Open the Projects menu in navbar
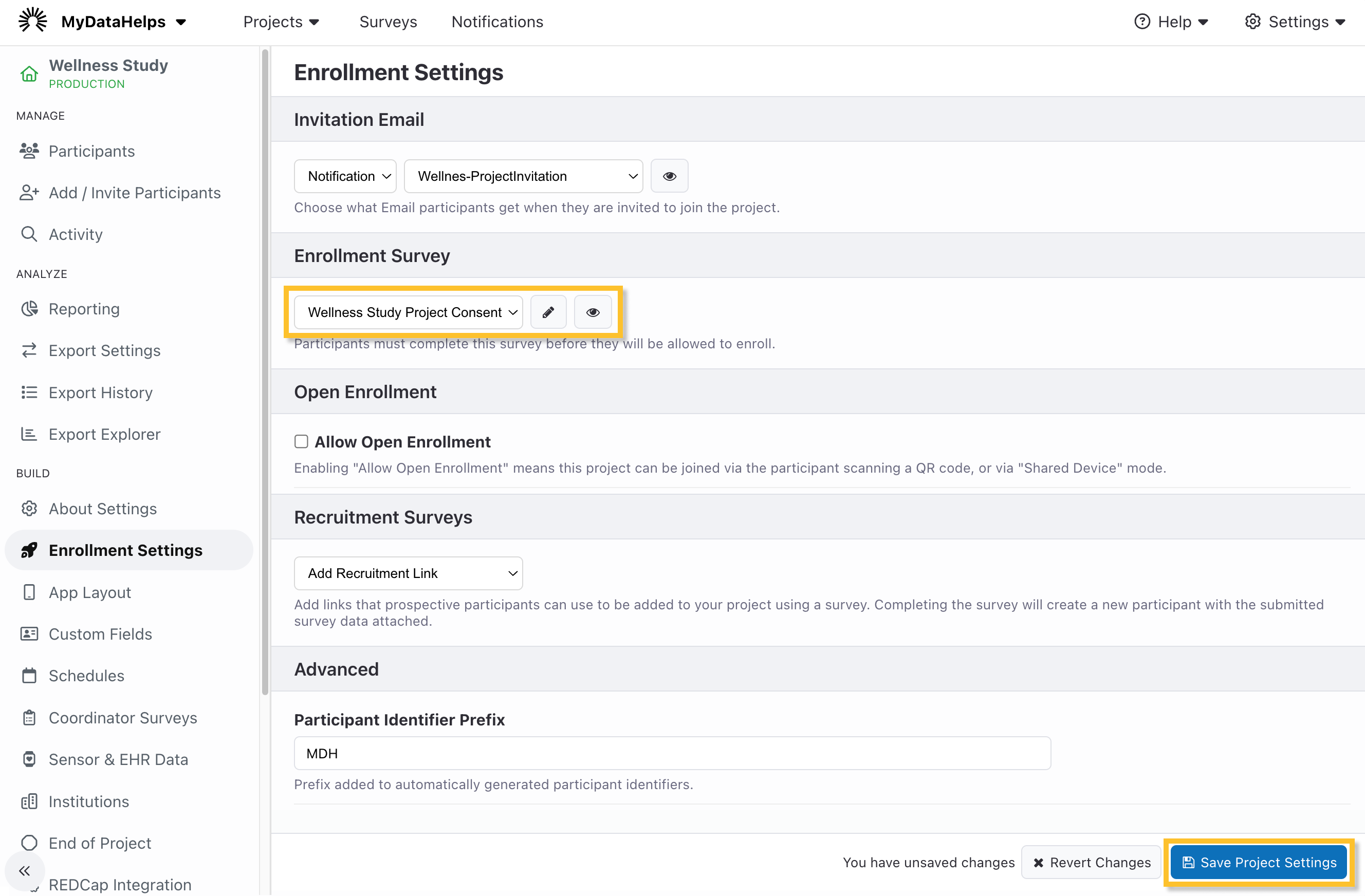 point(281,22)
